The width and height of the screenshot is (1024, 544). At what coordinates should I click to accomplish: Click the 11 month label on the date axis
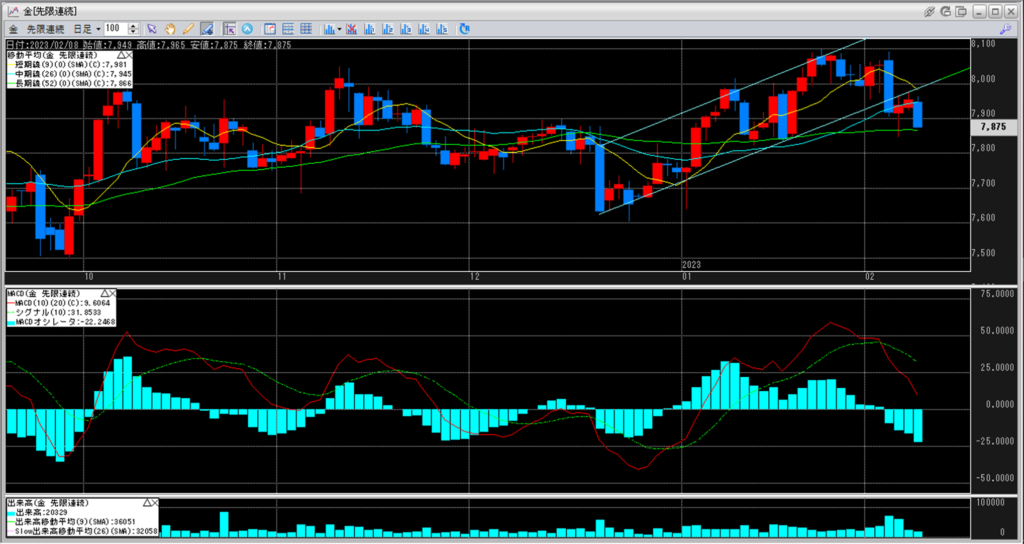coord(283,277)
